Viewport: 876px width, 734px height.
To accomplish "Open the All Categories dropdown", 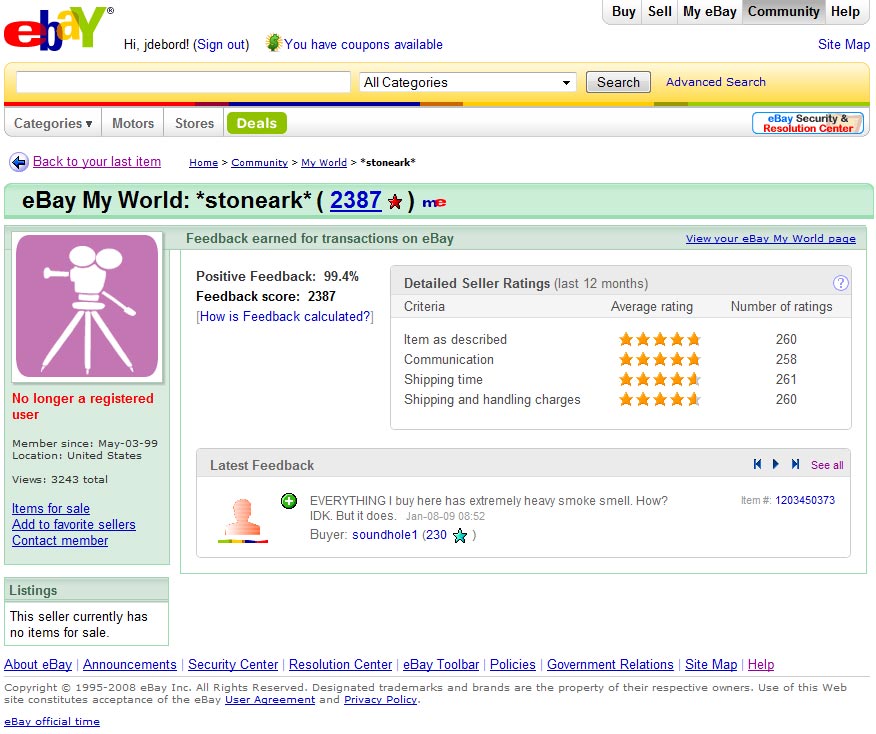I will 467,82.
